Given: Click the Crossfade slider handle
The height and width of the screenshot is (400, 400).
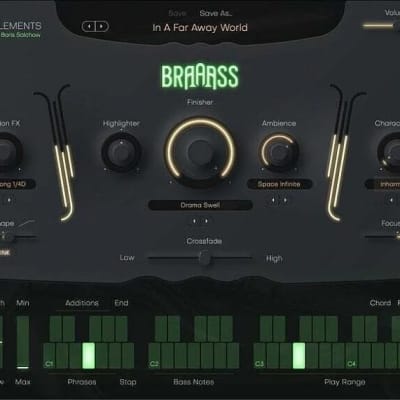Looking at the screenshot, I should [204, 258].
